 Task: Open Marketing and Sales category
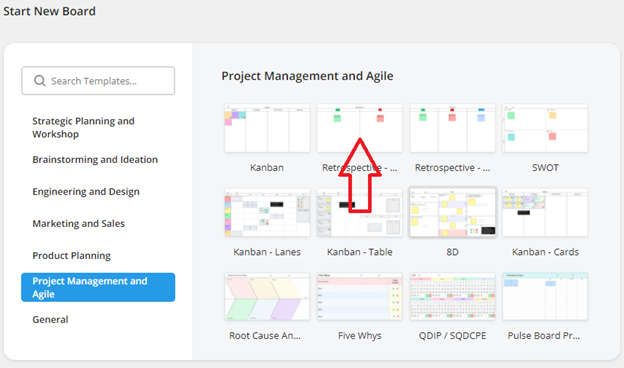(78, 224)
